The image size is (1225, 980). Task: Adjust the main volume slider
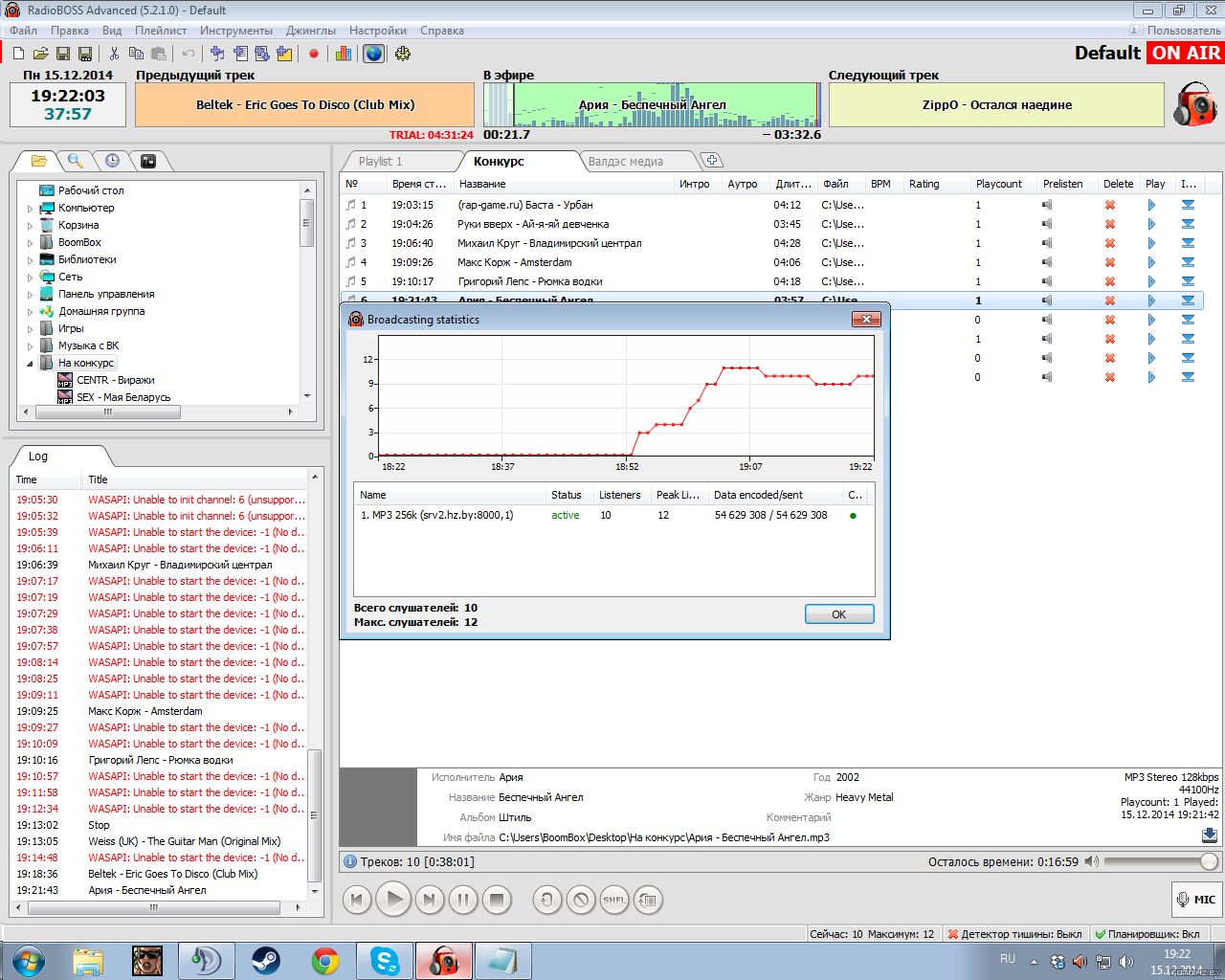pos(1162,861)
